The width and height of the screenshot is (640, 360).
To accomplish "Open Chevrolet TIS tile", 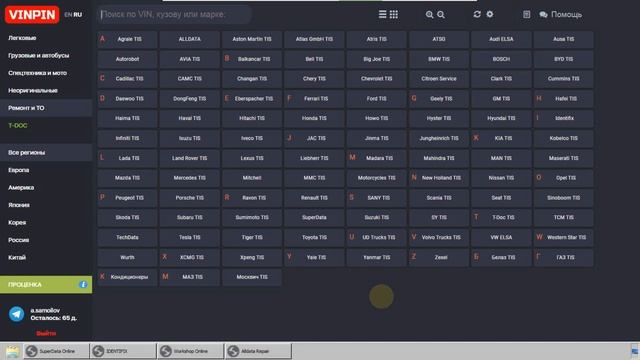I will pos(376,79).
